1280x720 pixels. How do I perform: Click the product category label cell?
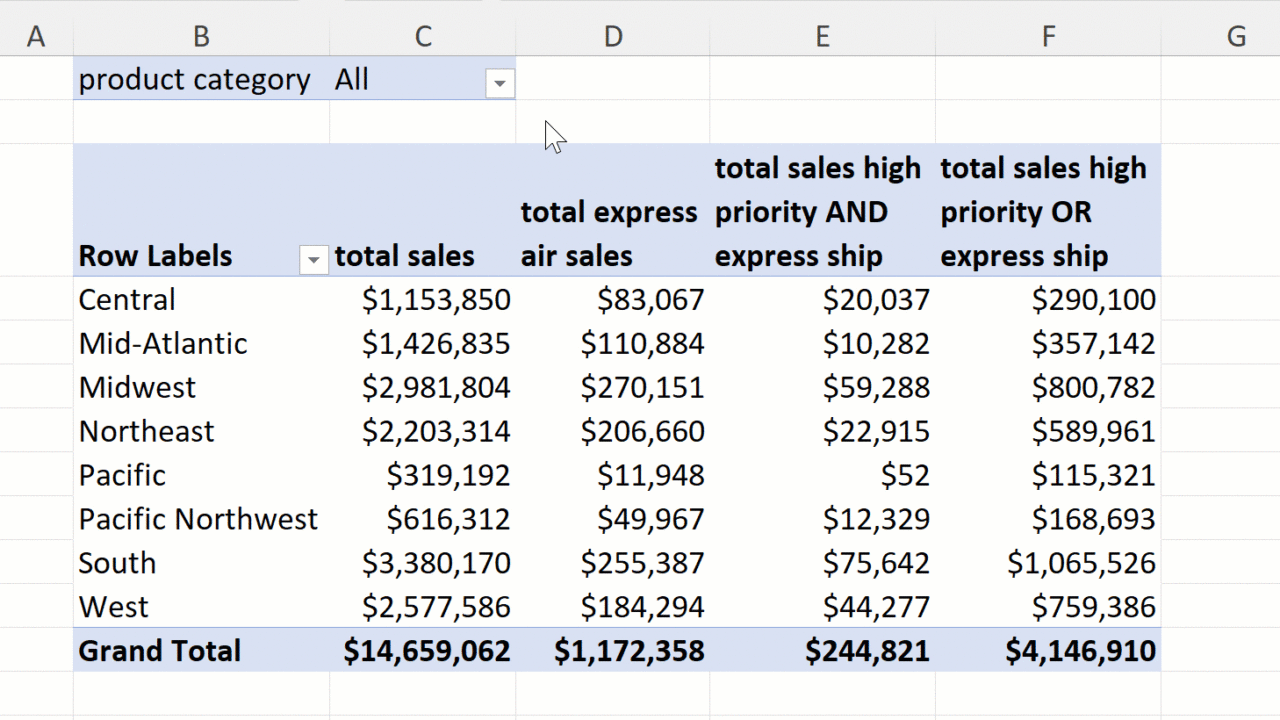[x=195, y=80]
